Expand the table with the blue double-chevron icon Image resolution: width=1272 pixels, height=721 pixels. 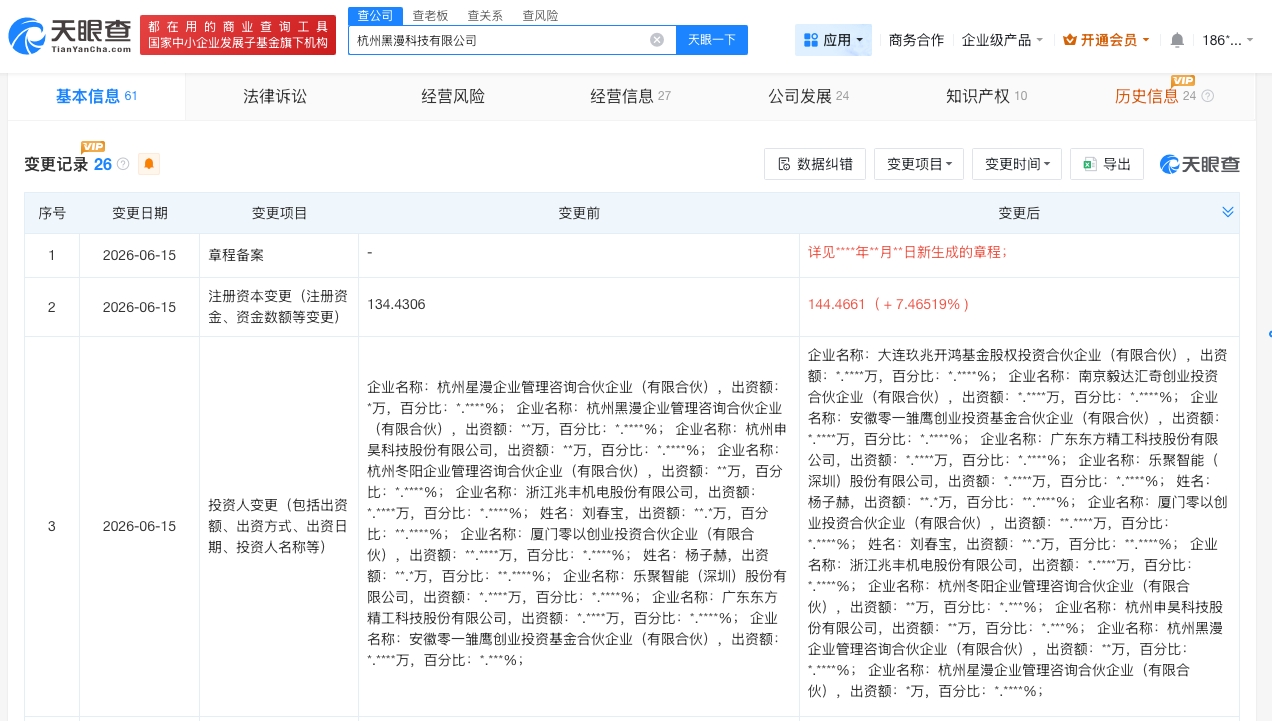1228,212
